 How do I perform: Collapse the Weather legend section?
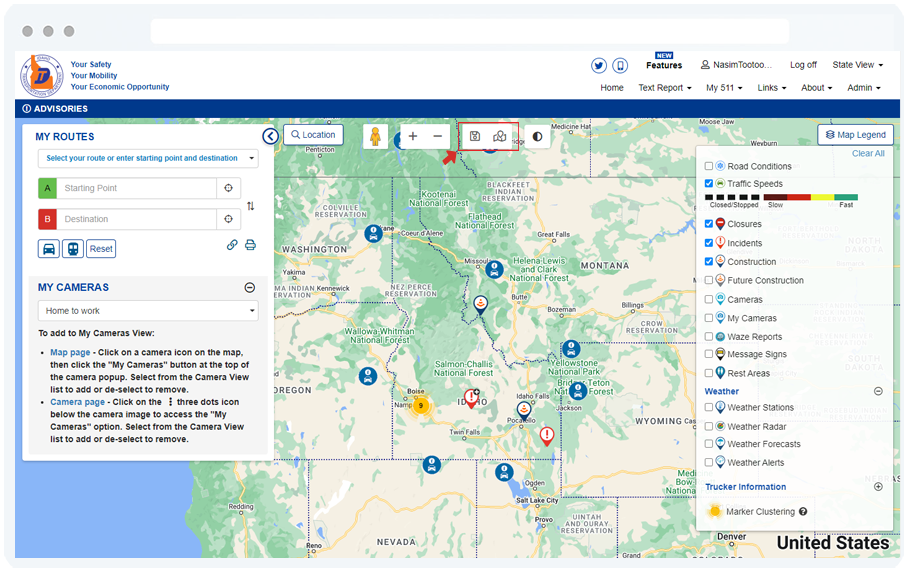[878, 392]
